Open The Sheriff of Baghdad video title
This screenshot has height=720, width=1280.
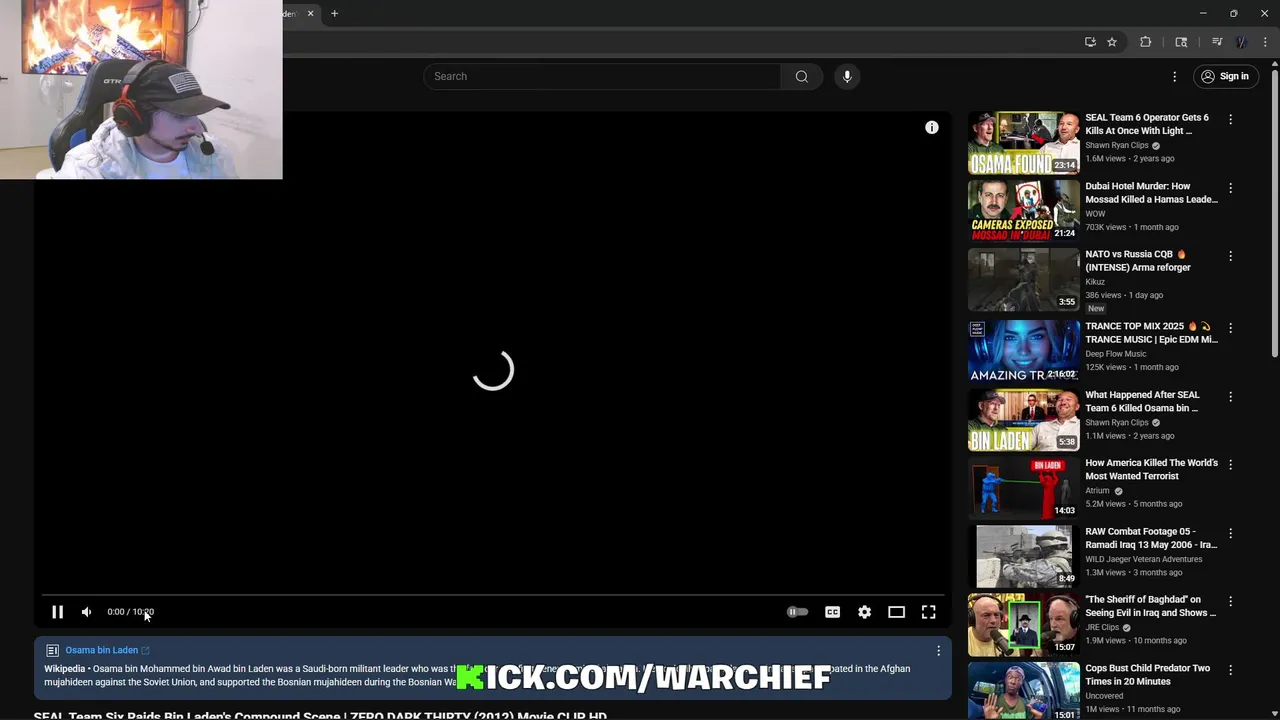(1151, 606)
